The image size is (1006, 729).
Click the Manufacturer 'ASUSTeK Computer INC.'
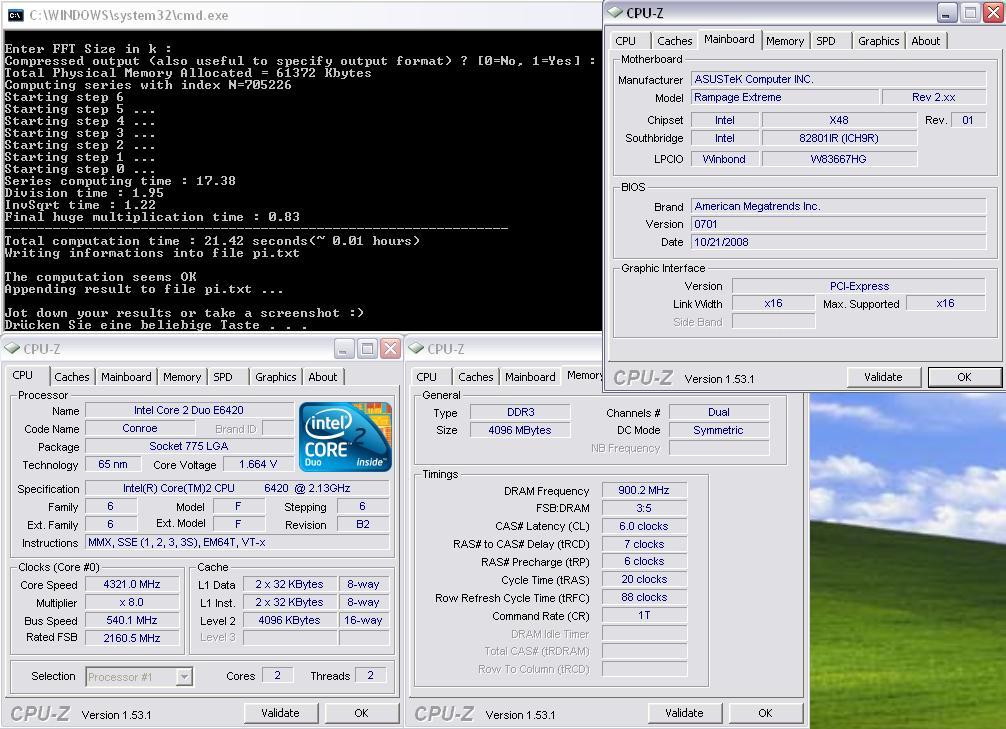[x=839, y=79]
